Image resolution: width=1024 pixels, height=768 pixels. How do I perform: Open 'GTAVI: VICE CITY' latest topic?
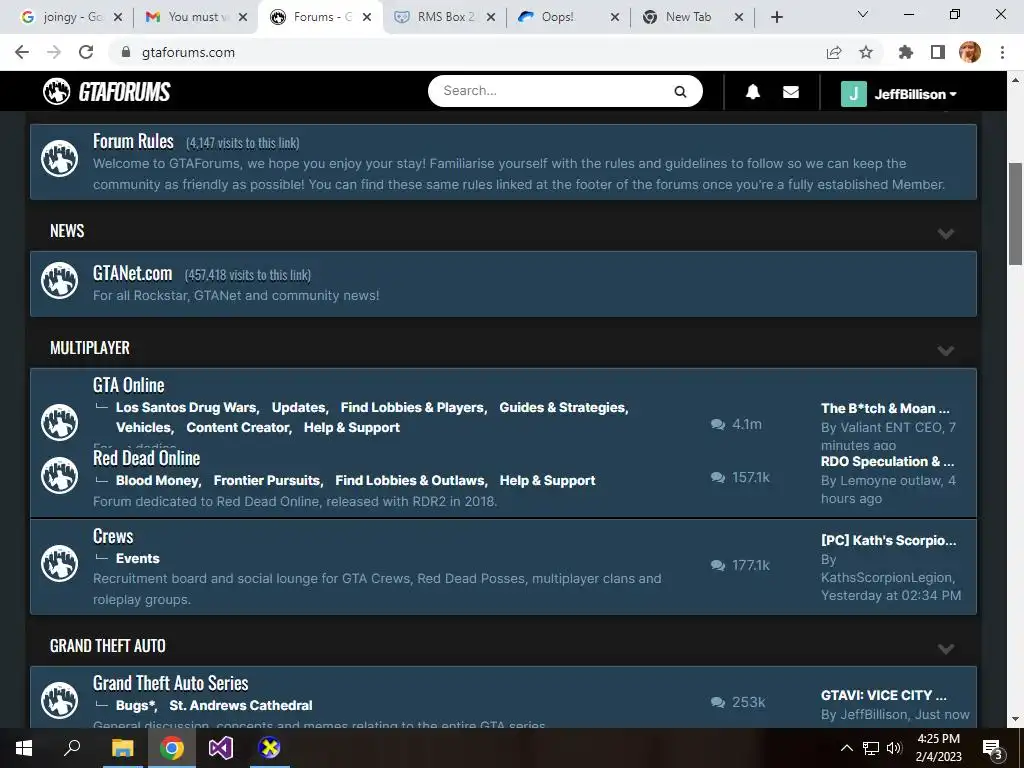(x=884, y=695)
